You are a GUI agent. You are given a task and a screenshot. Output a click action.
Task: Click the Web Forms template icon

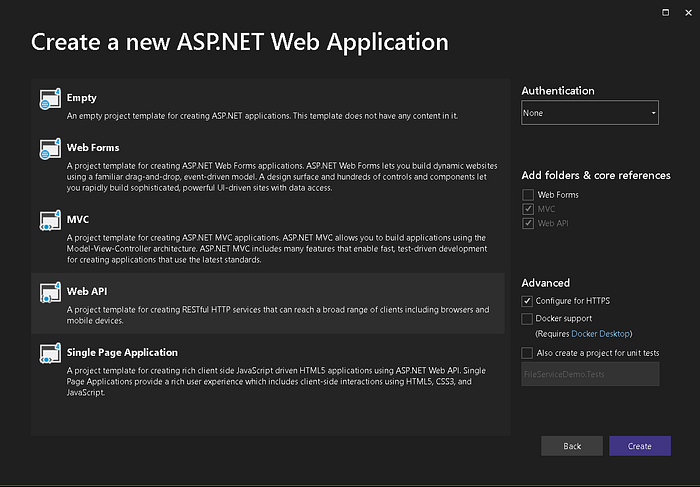point(50,149)
